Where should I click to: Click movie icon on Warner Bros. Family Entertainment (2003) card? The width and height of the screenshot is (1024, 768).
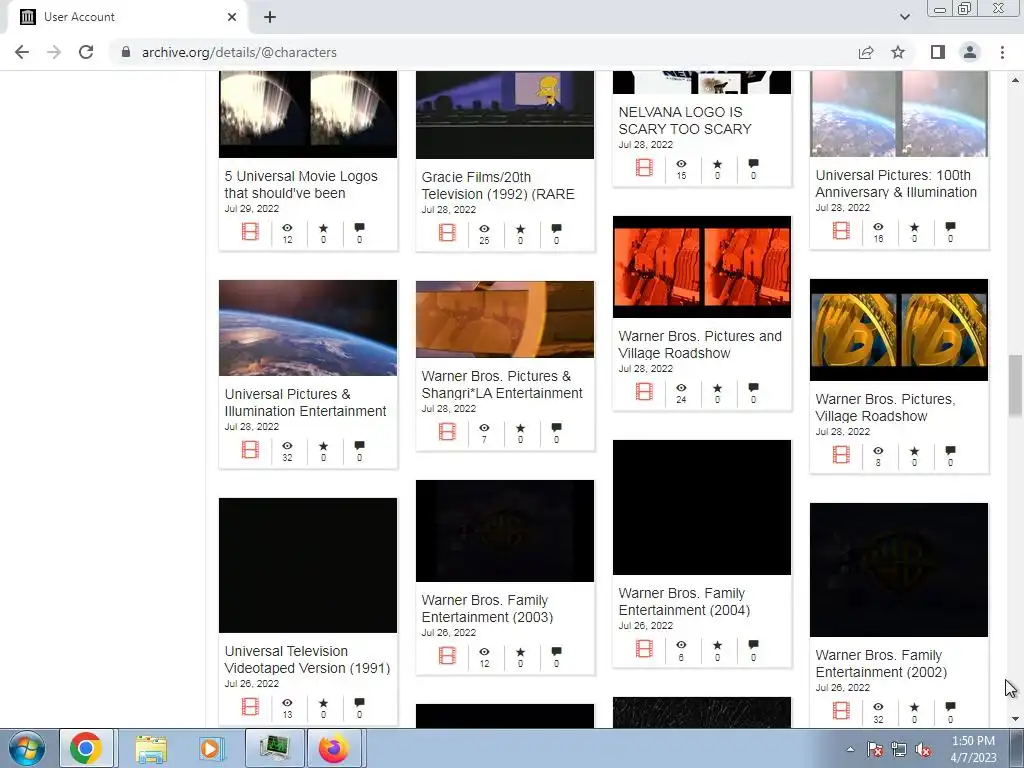447,656
